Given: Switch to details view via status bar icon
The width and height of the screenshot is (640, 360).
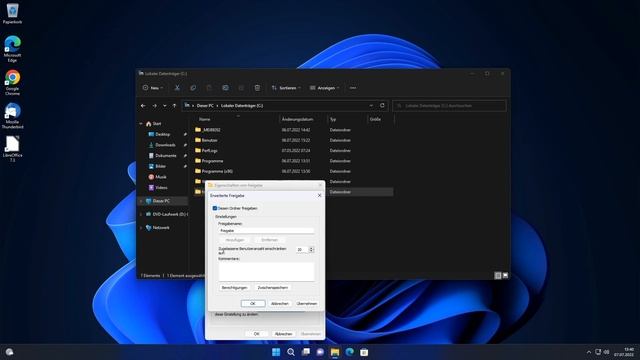Looking at the screenshot, I should click(498, 276).
